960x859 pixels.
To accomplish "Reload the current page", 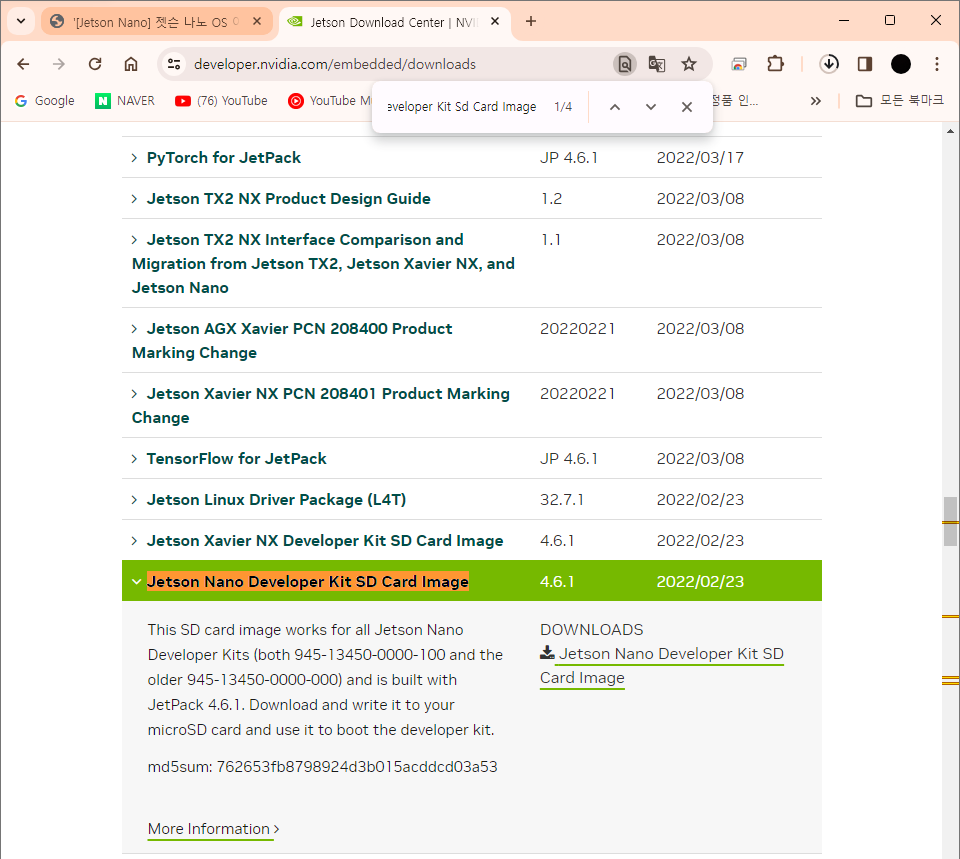I will [x=95, y=64].
